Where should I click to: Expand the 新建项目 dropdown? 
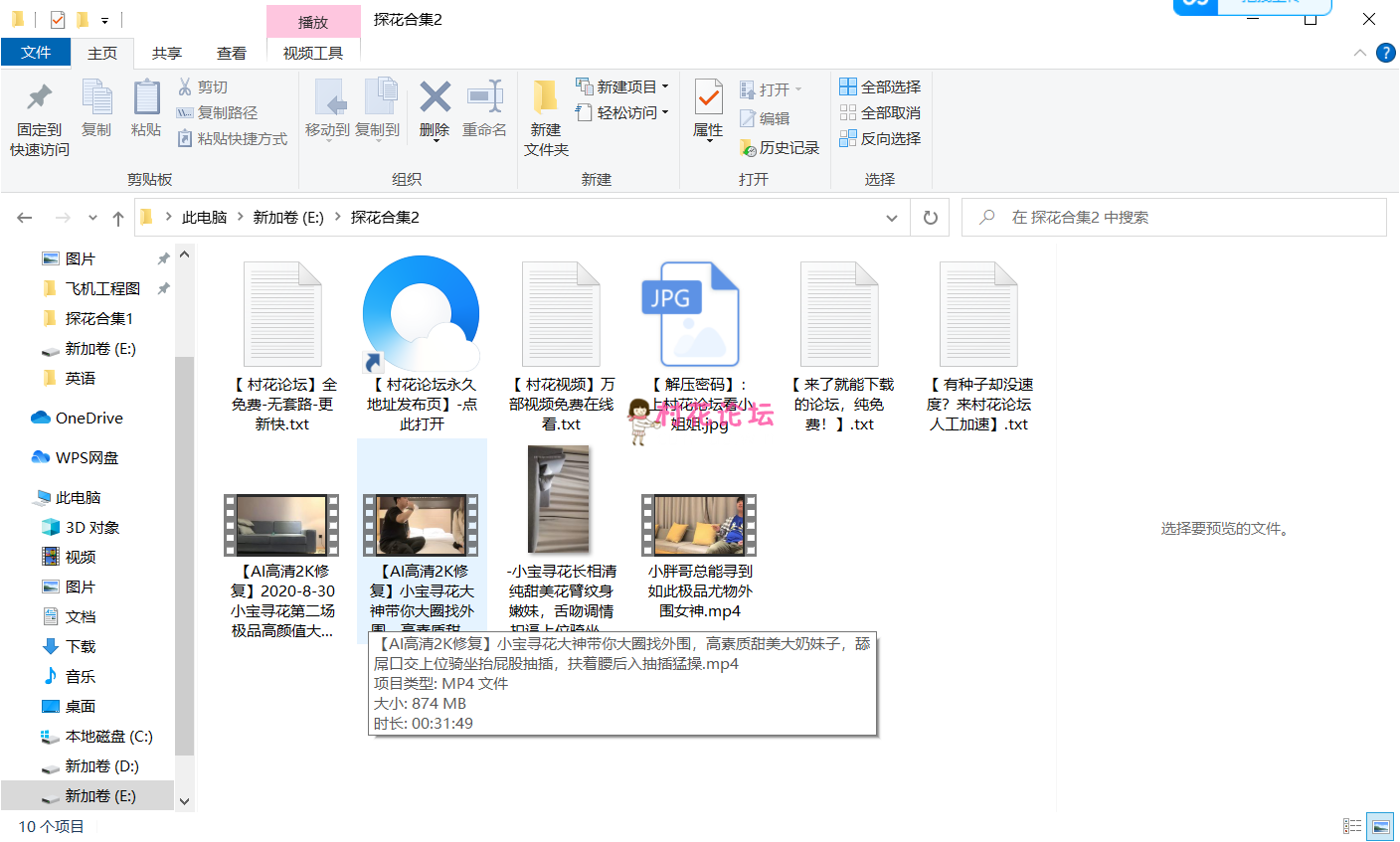[665, 86]
